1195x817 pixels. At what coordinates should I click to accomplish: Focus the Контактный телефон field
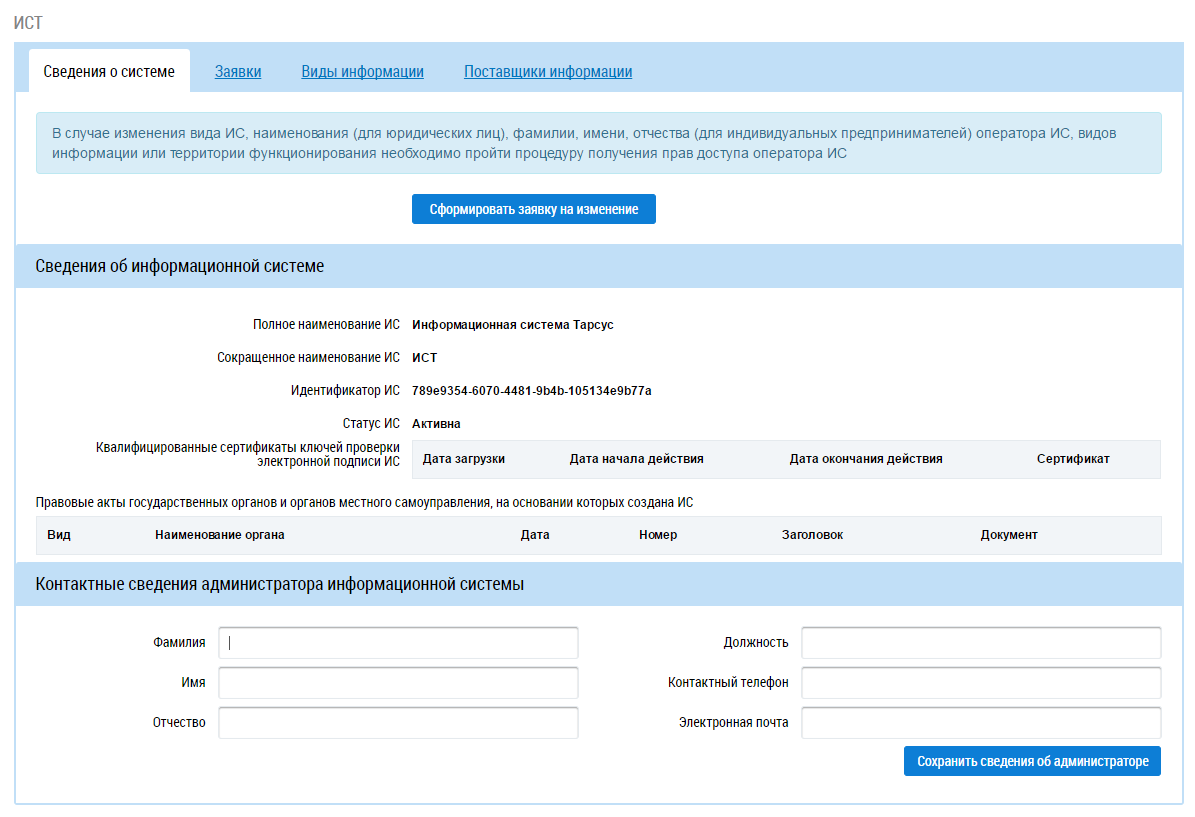(981, 683)
